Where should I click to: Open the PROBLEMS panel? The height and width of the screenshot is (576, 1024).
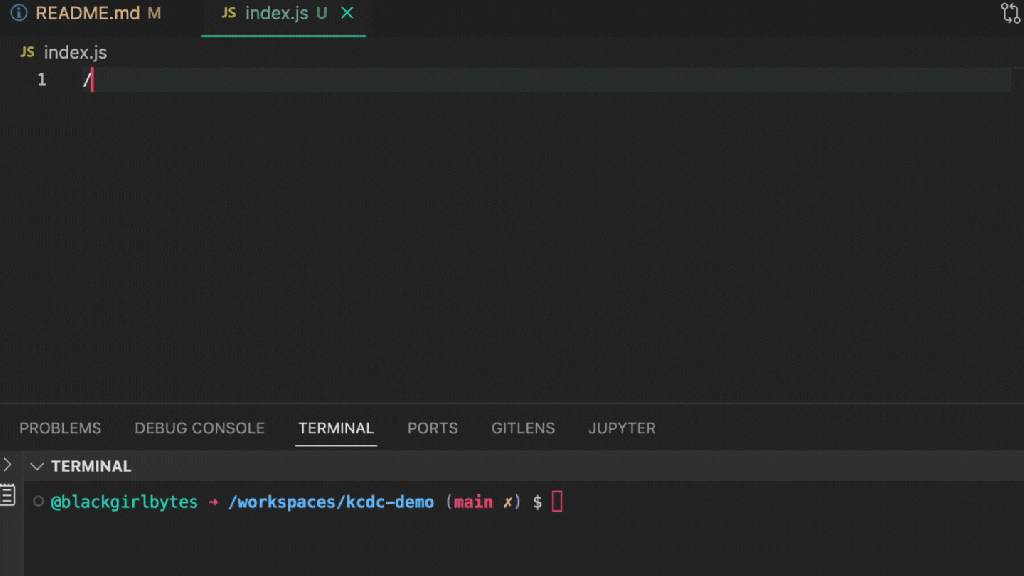pyautogui.click(x=60, y=428)
